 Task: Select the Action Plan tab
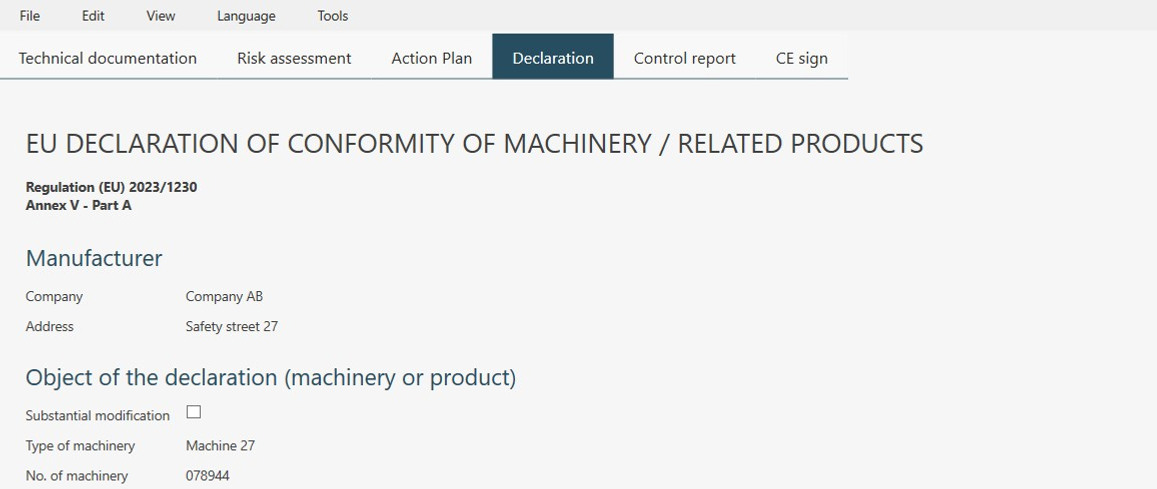point(431,58)
